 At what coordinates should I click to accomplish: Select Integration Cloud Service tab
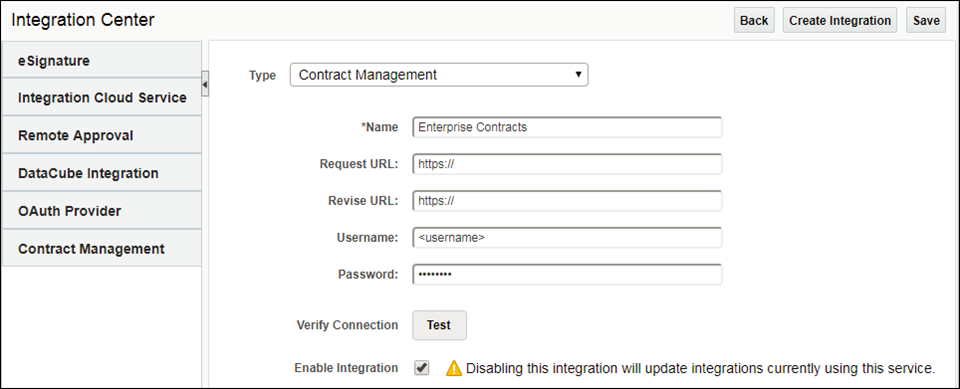pyautogui.click(x=102, y=97)
